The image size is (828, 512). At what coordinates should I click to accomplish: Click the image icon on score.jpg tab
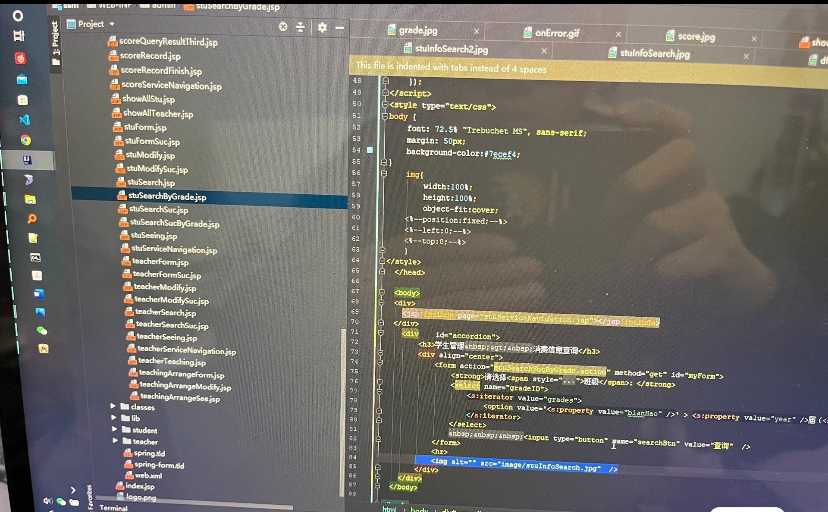pos(670,35)
